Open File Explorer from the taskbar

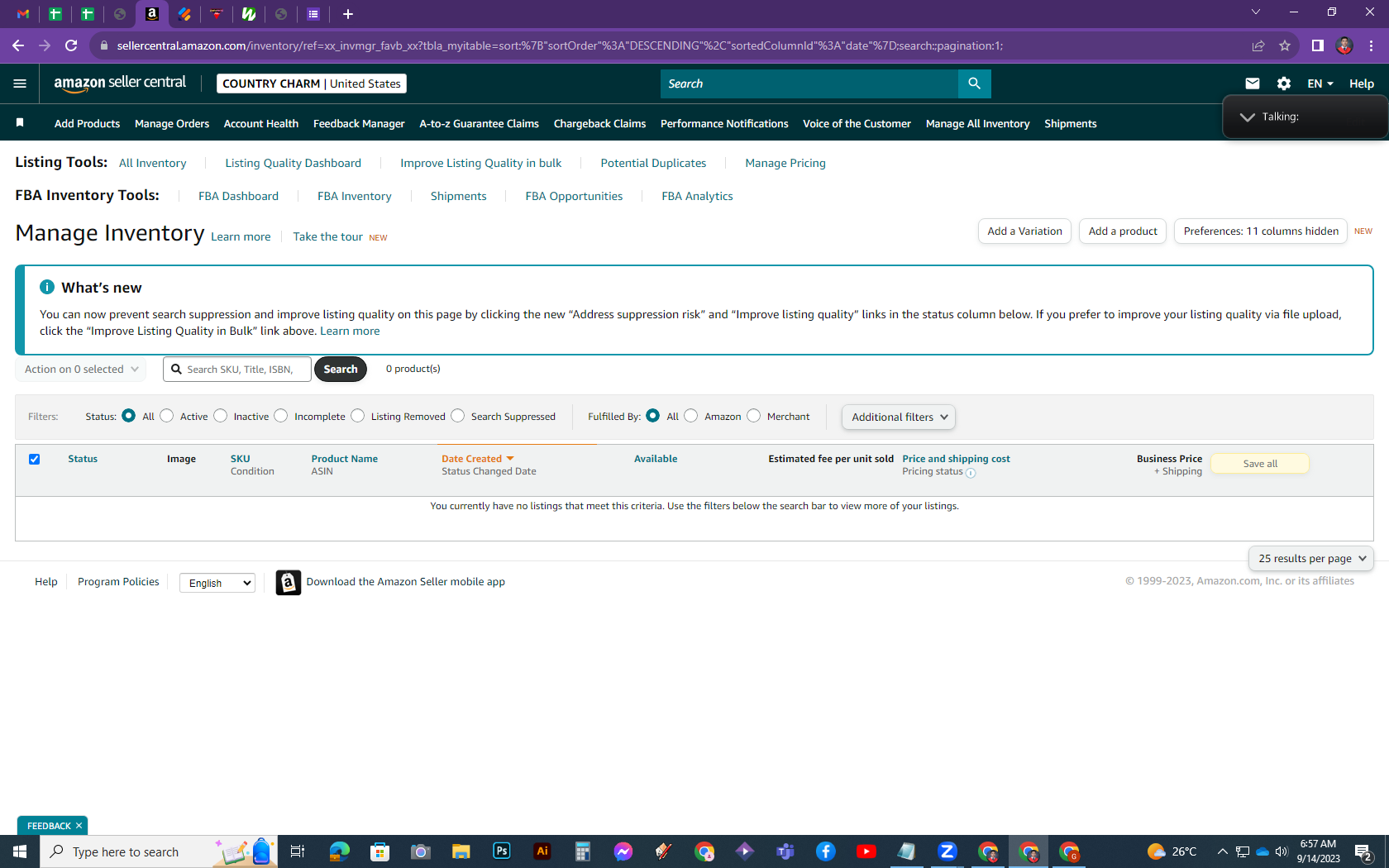pyautogui.click(x=461, y=851)
